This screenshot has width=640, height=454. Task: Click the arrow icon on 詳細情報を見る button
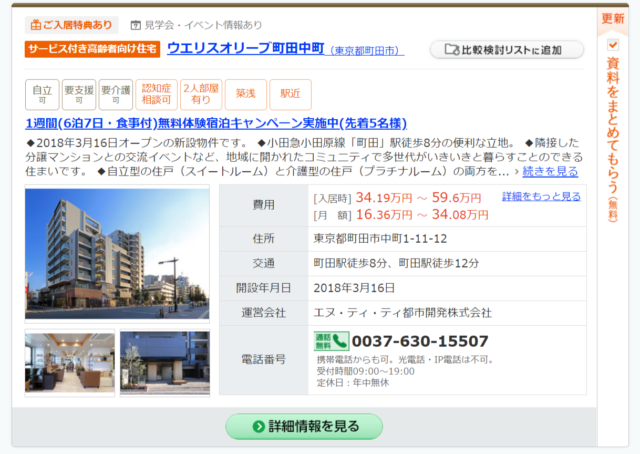pos(258,427)
